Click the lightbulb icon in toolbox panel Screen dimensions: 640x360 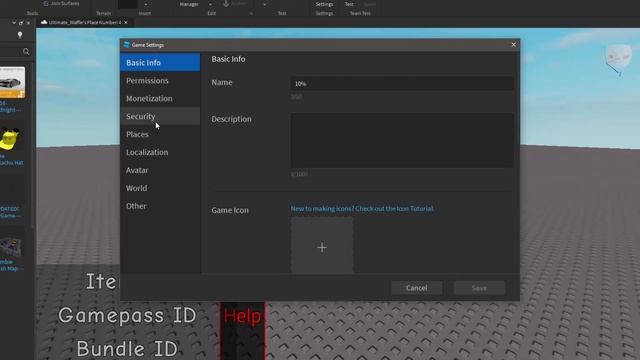(20, 35)
